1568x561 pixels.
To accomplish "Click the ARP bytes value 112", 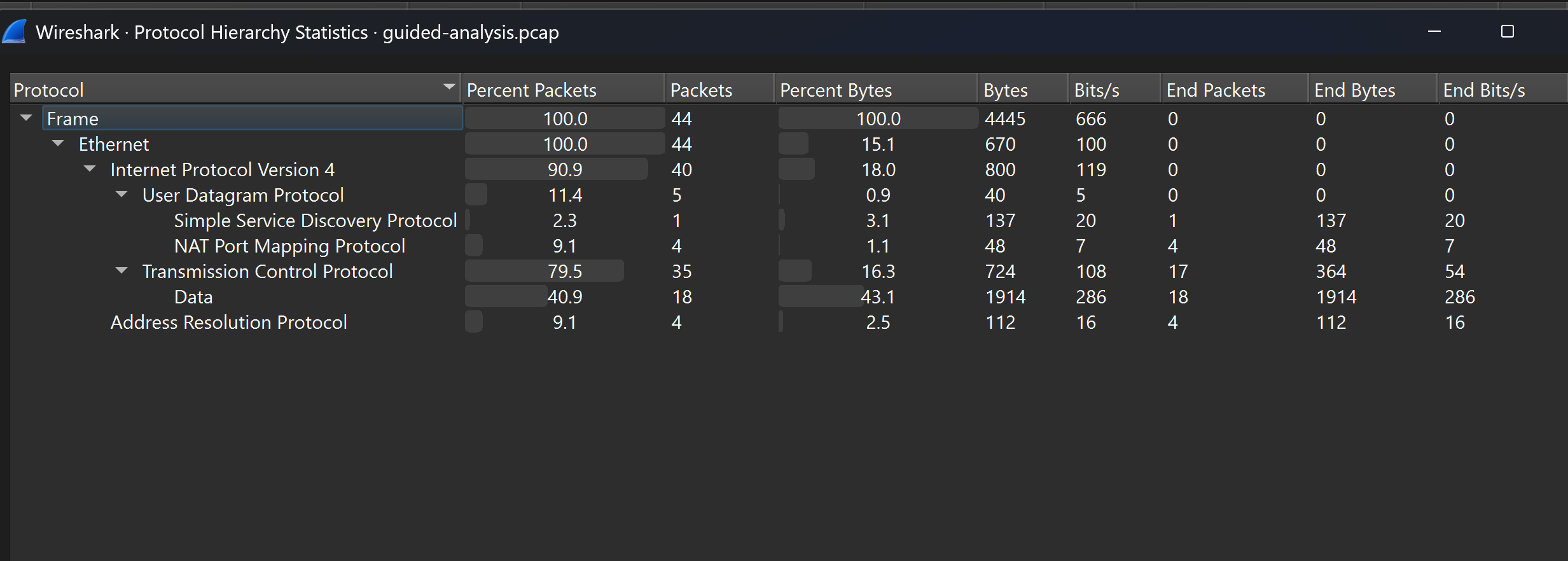I will 1001,322.
